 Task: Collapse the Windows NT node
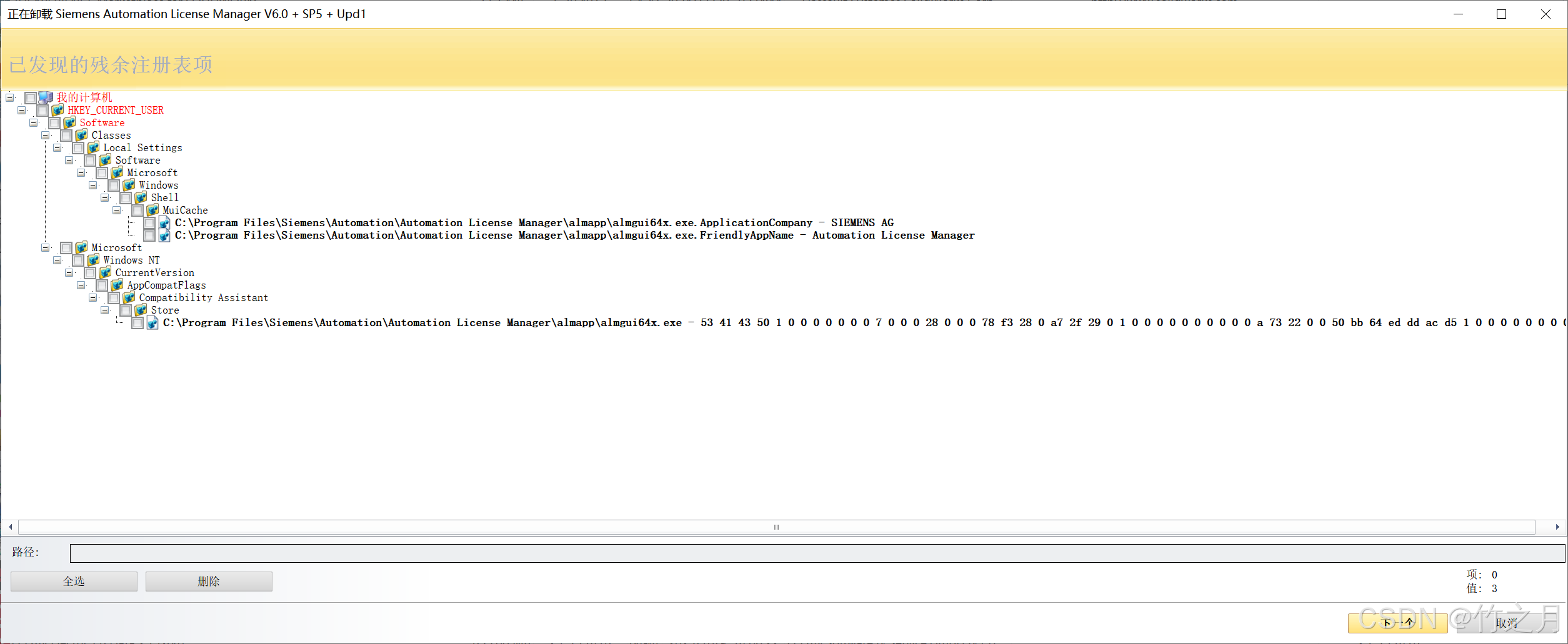[57, 260]
